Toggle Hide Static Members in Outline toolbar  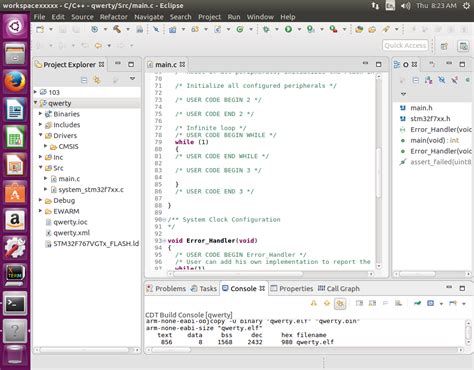click(x=454, y=80)
